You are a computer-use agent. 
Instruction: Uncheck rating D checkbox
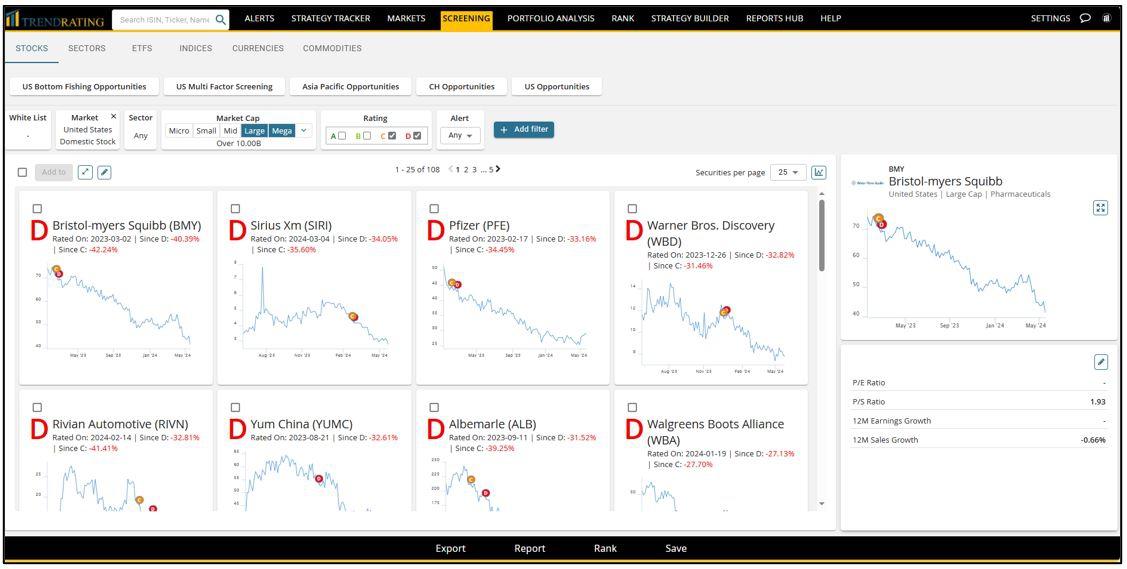click(x=417, y=136)
